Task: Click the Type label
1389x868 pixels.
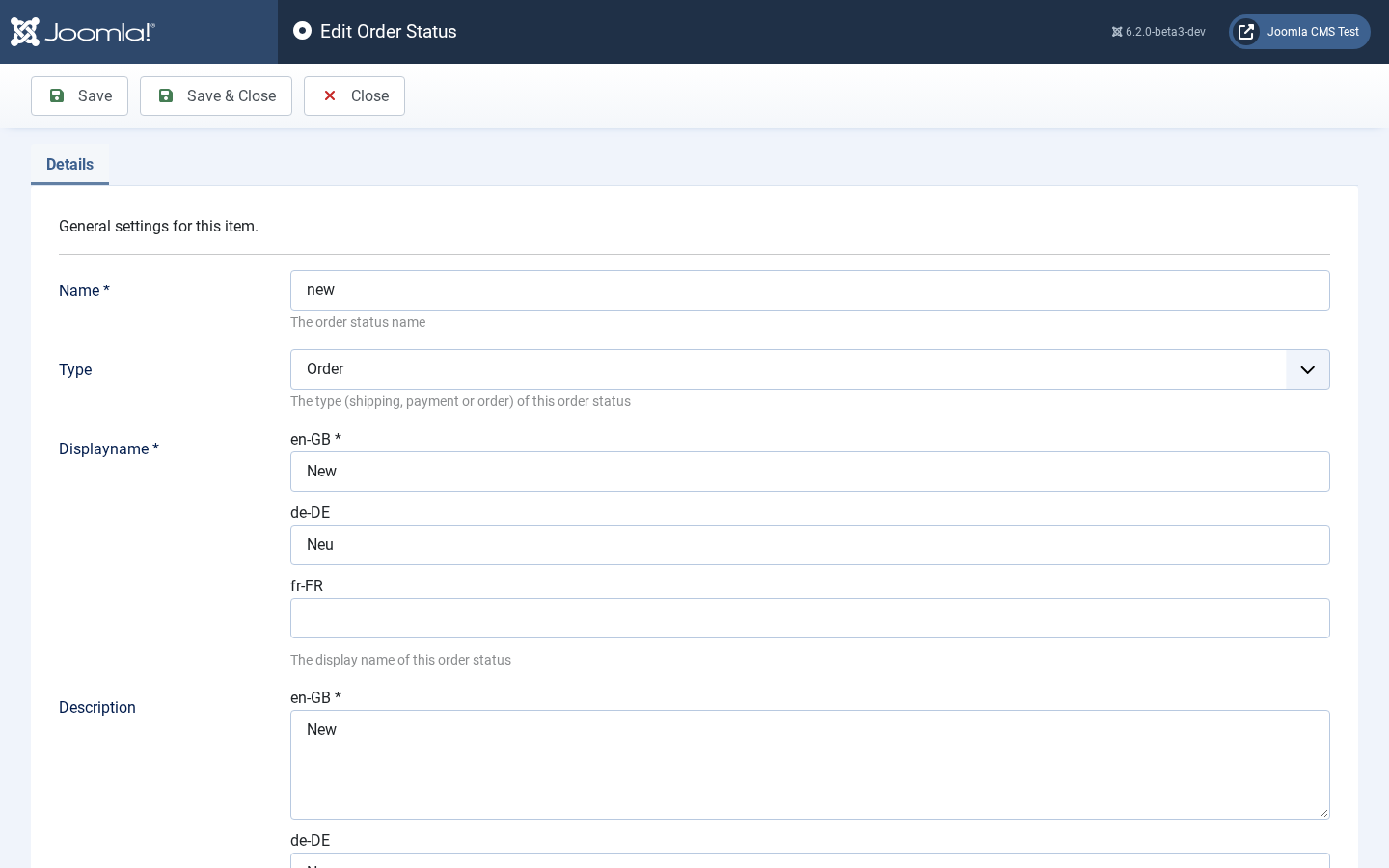Action: (75, 369)
